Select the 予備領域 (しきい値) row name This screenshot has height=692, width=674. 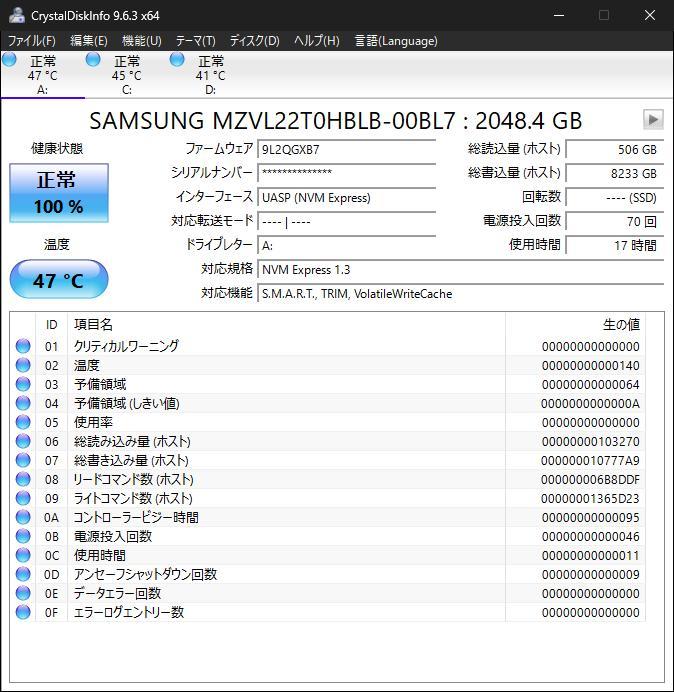(127, 403)
